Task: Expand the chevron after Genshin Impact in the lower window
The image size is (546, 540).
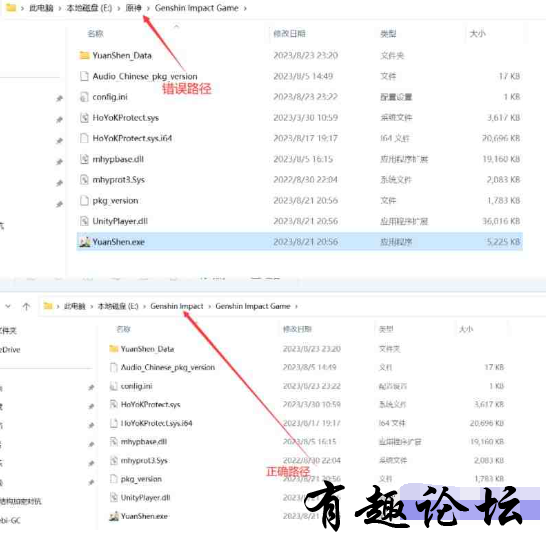Action: 210,306
